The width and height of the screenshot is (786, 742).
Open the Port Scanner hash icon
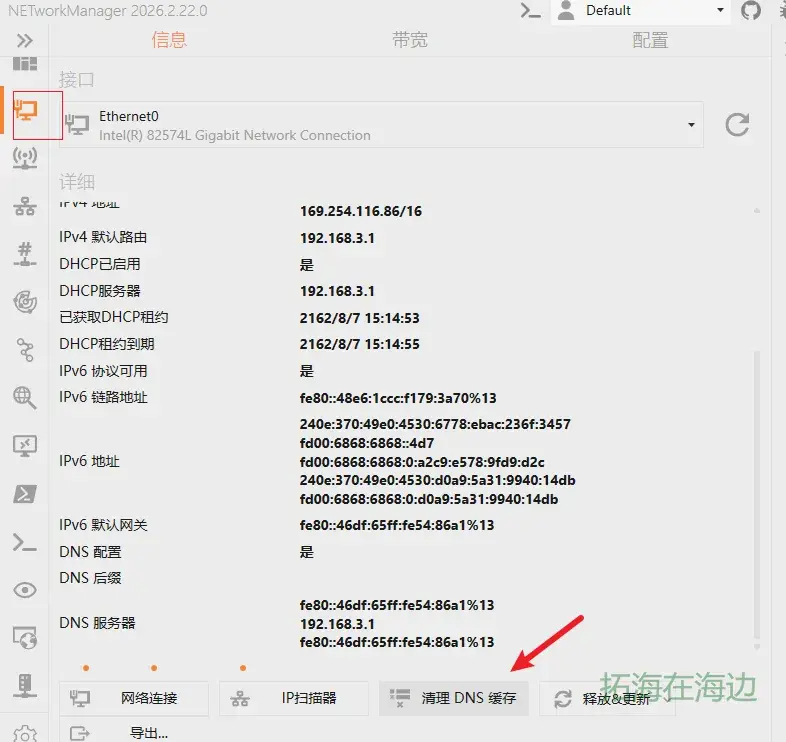(x=25, y=254)
